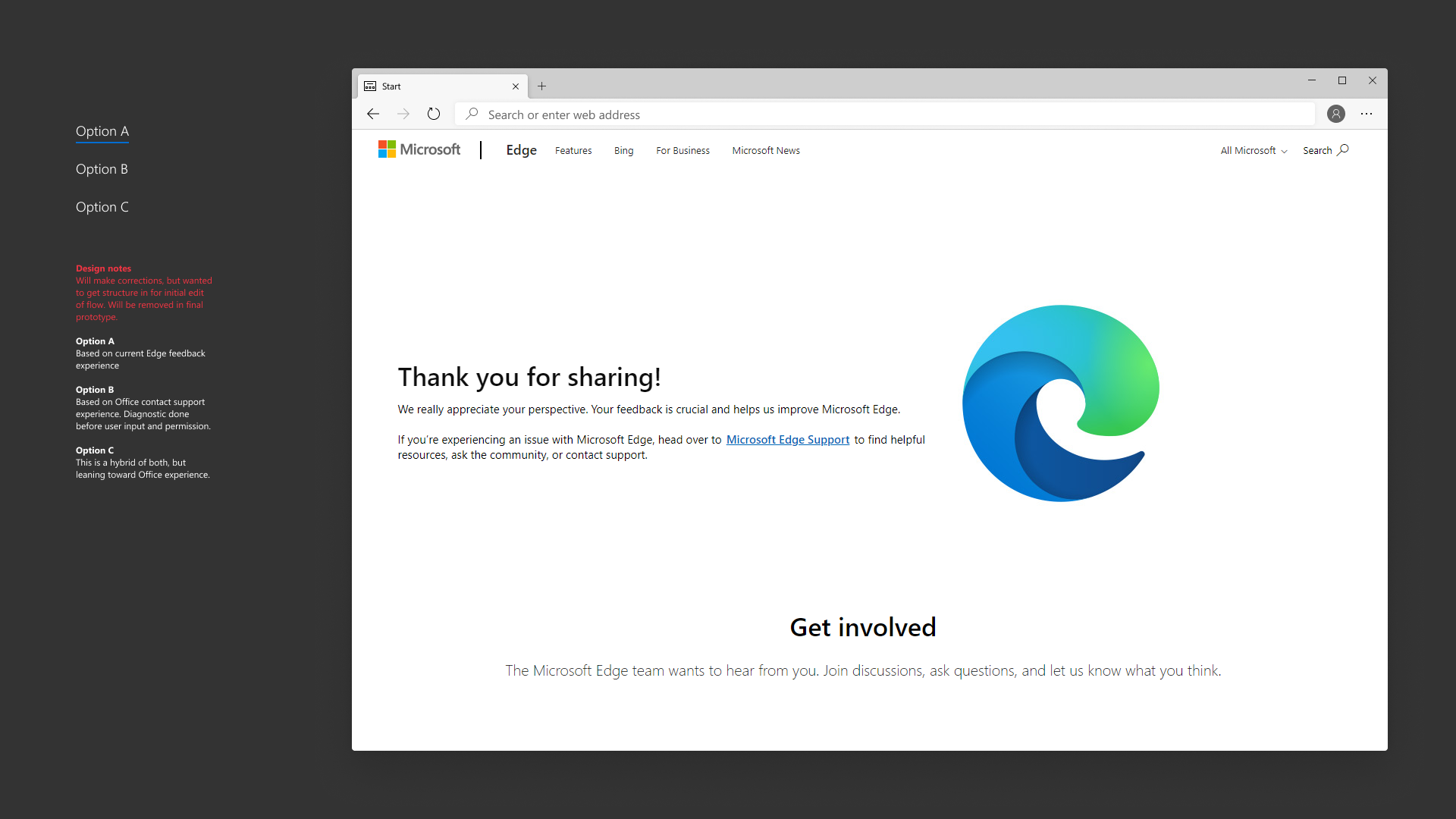Click the address bar search icon
This screenshot has width=1456, height=819.
pyautogui.click(x=472, y=114)
